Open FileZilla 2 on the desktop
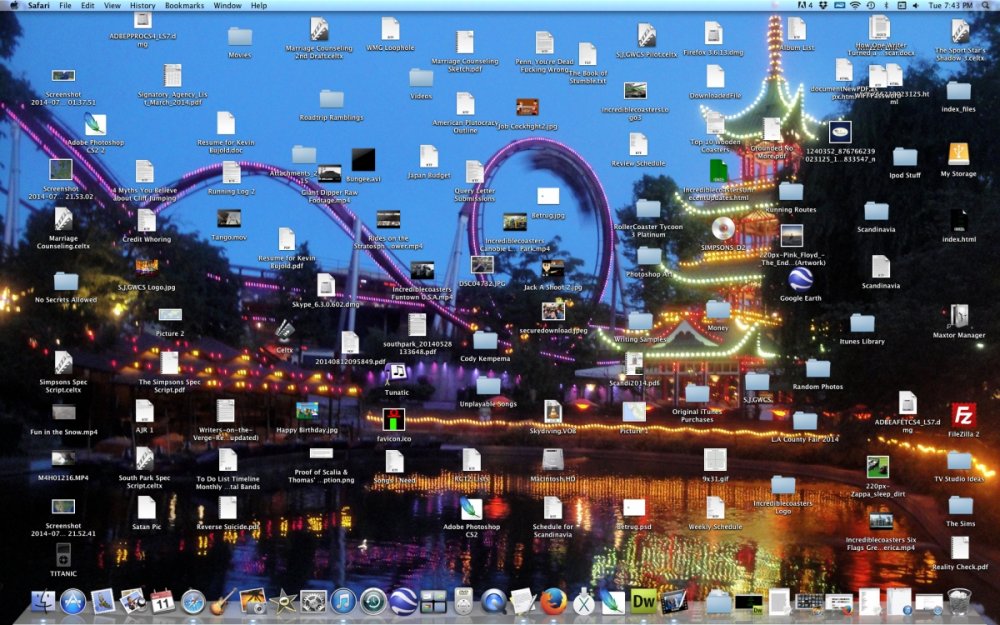This screenshot has height=625, width=1000. coord(963,414)
